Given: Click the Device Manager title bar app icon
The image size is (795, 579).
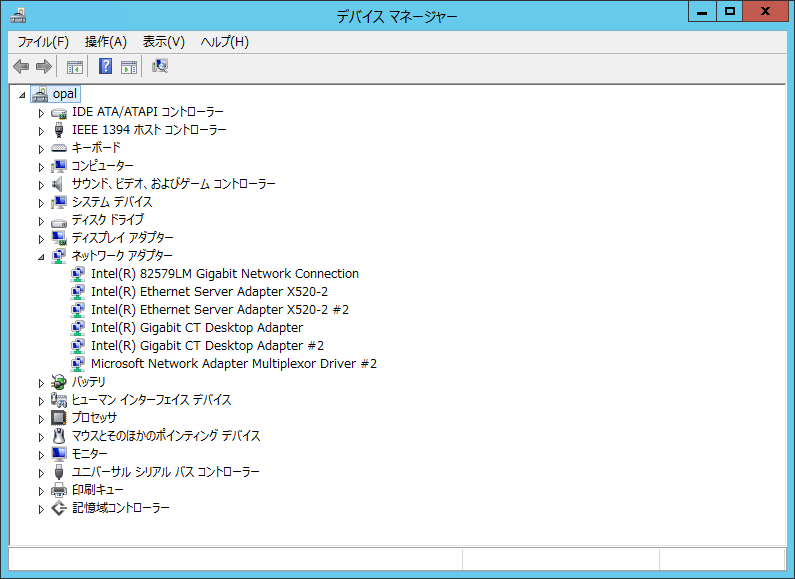Looking at the screenshot, I should (18, 16).
